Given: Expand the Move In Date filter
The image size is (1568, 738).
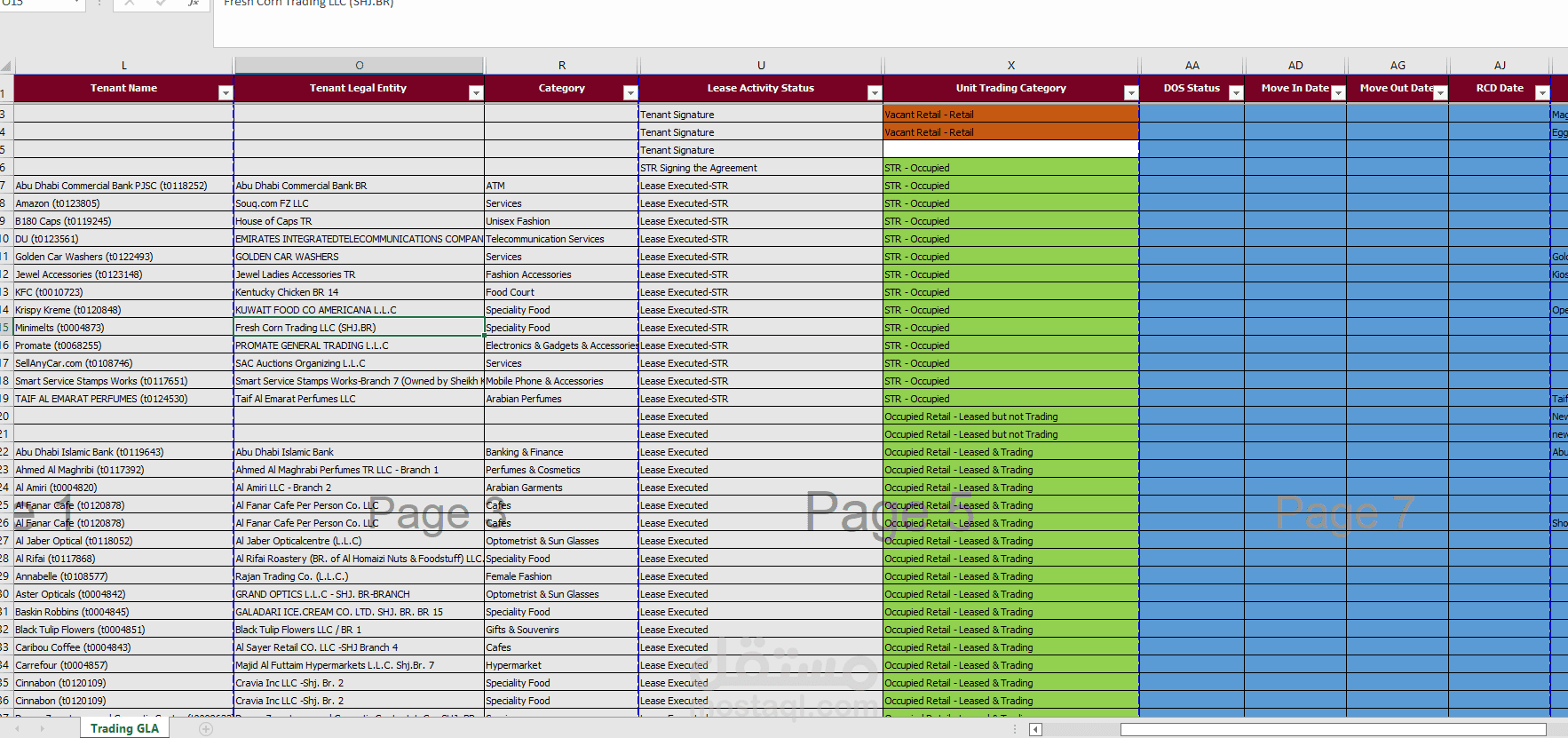Looking at the screenshot, I should (1338, 93).
